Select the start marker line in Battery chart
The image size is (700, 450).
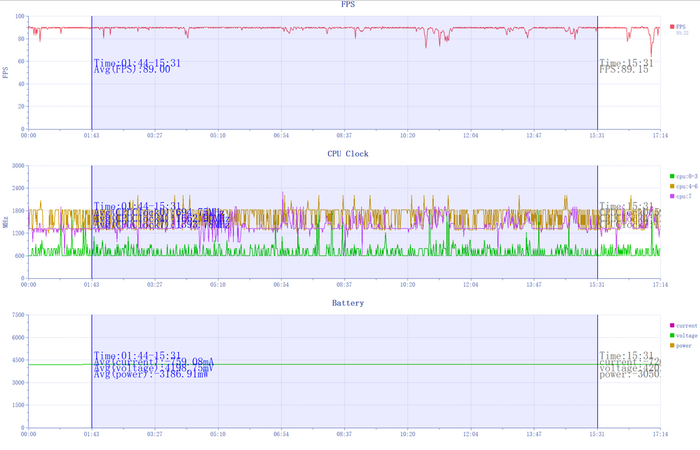point(92,371)
